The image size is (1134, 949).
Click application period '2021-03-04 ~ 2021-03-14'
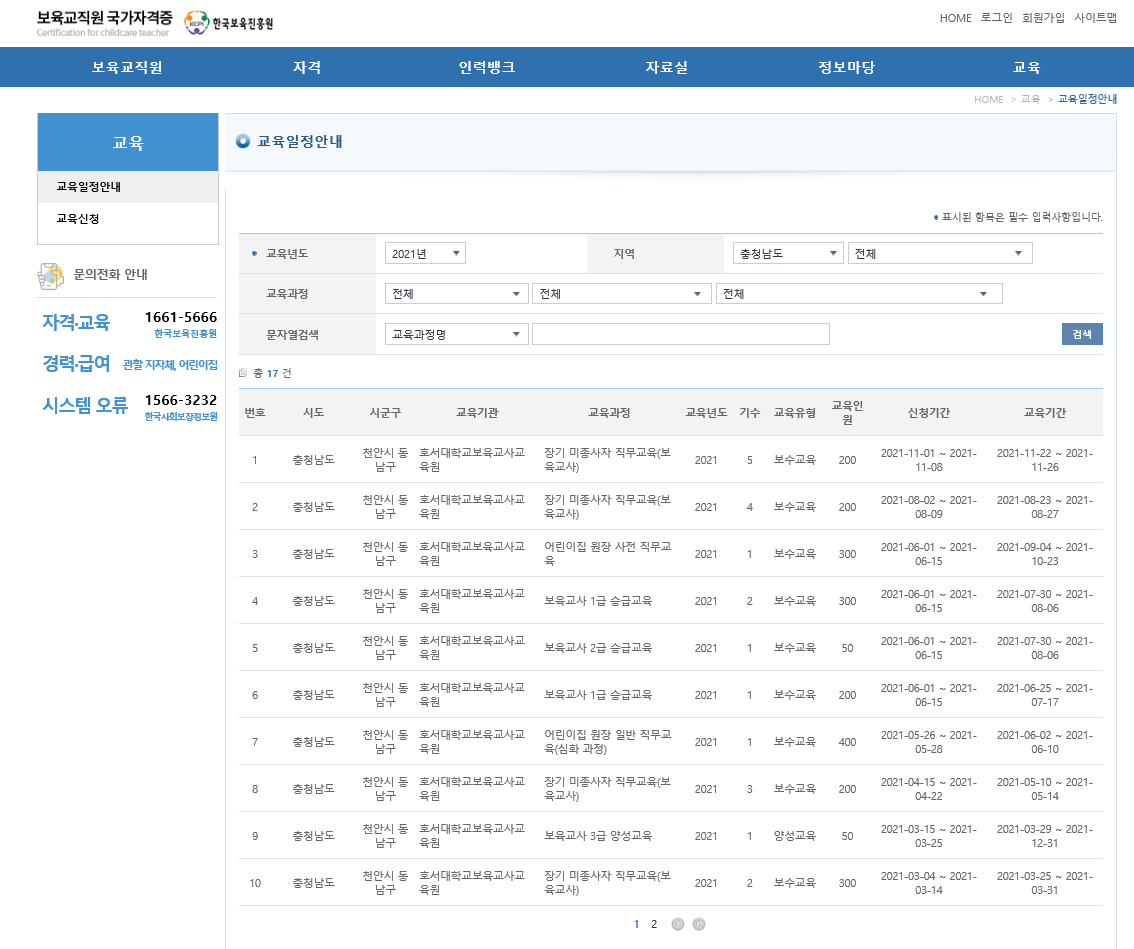coord(929,883)
